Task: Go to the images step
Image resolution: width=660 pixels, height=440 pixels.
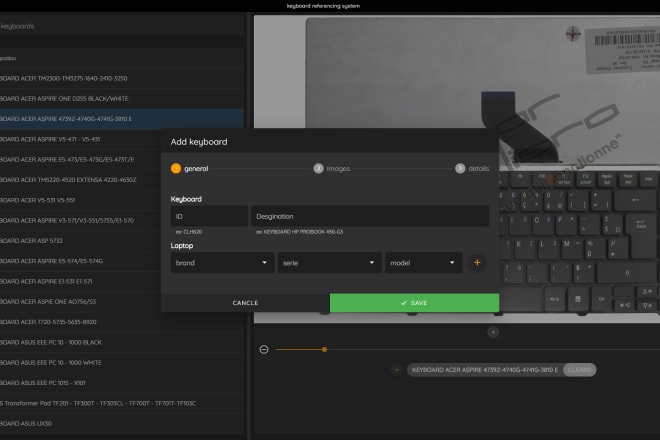Action: click(x=332, y=168)
